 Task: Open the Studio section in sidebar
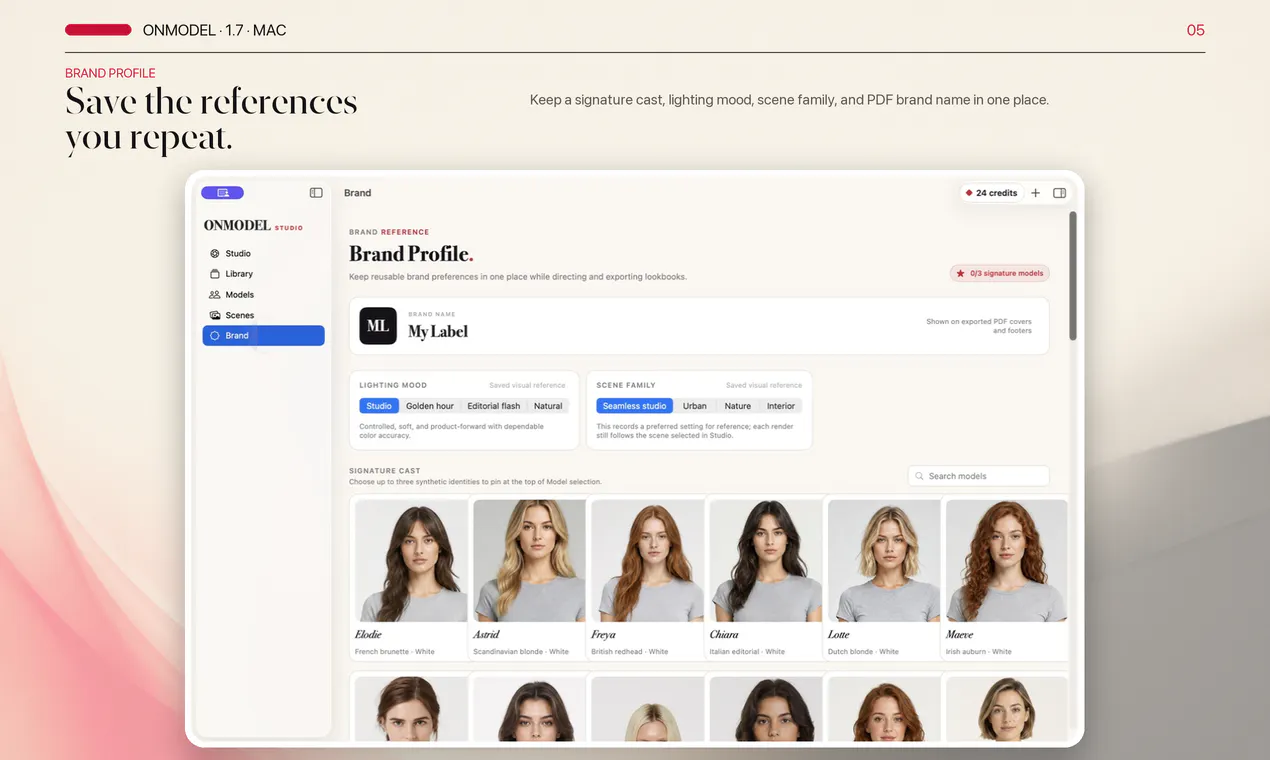click(x=264, y=254)
